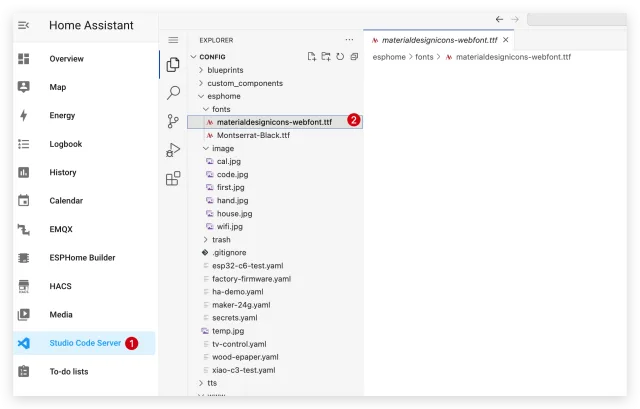Click the New Folder icon in explorer
The image size is (640, 409).
[326, 57]
